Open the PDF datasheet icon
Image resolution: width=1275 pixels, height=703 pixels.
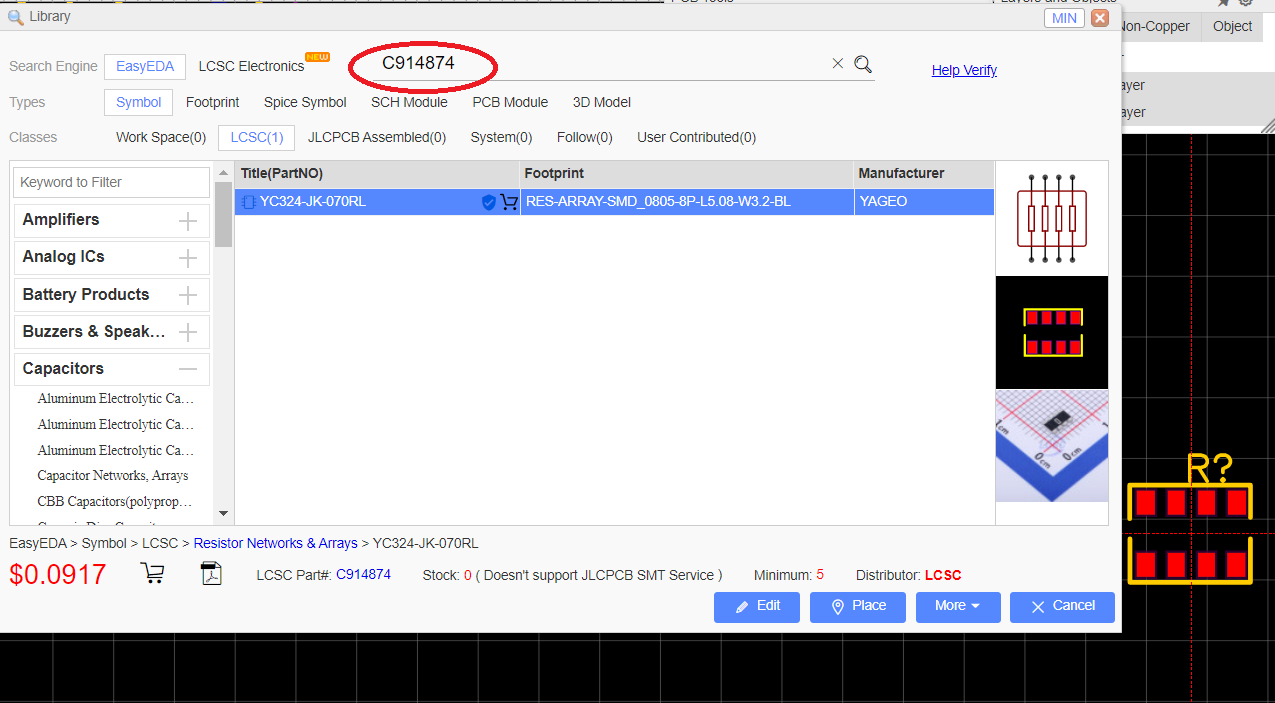pos(211,574)
